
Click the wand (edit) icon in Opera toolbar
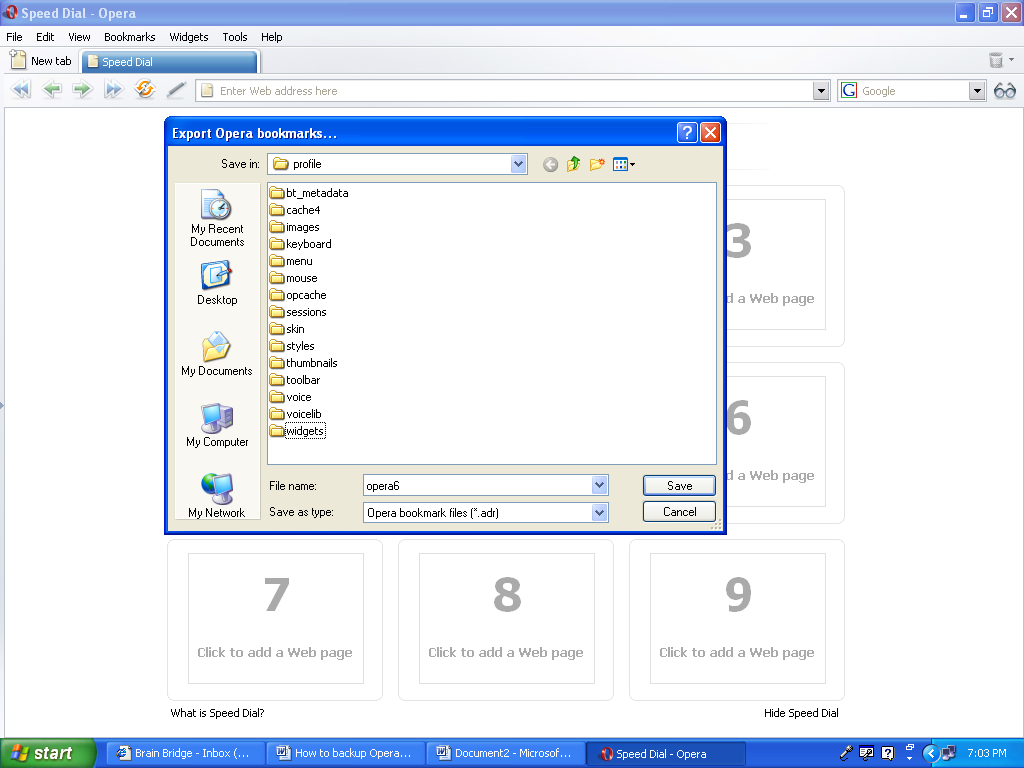coord(176,89)
